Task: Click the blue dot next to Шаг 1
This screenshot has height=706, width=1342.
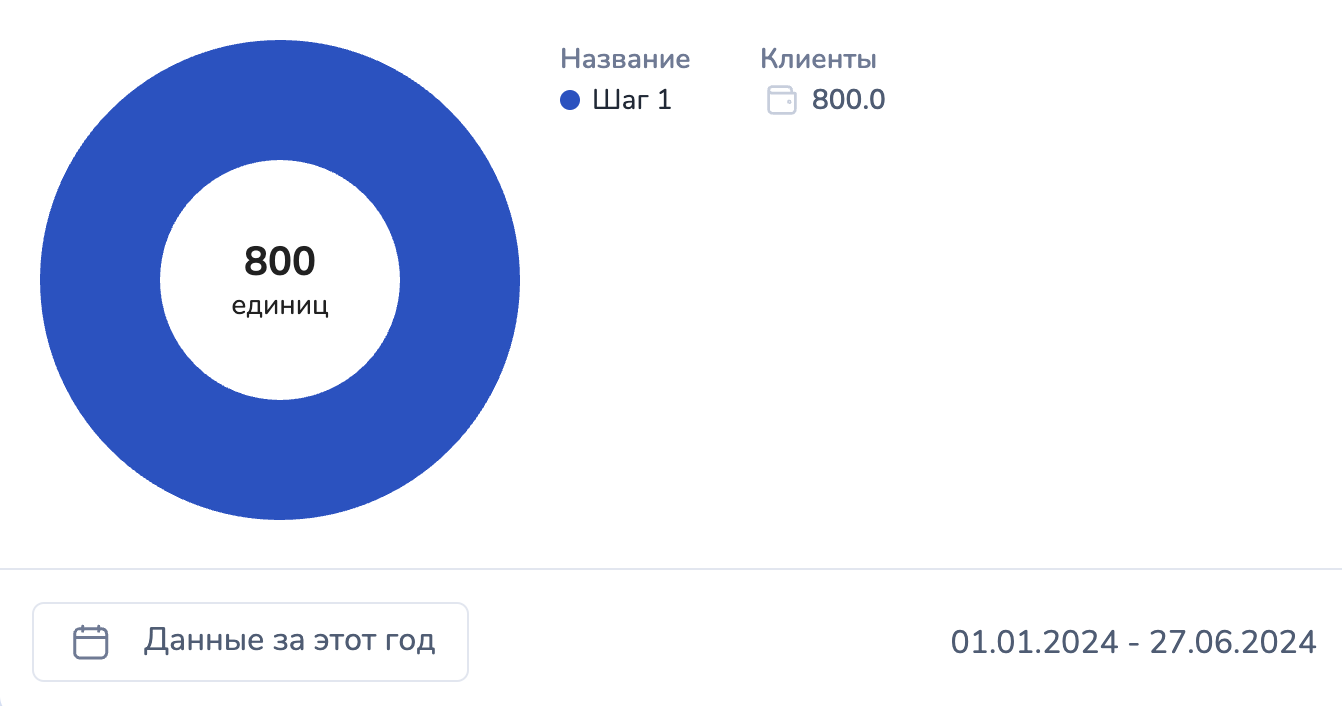Action: (570, 100)
